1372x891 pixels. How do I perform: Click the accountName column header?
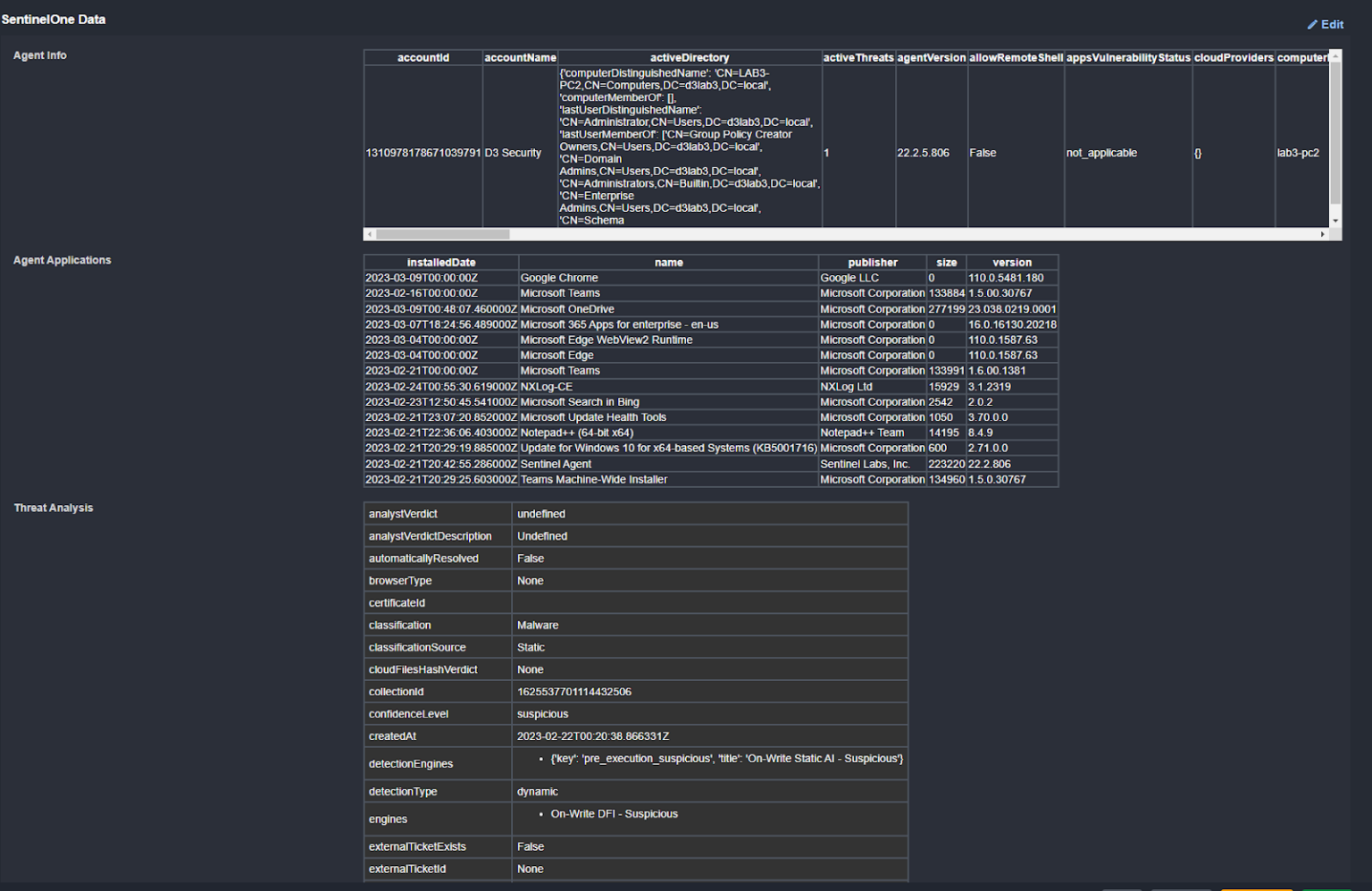[520, 57]
